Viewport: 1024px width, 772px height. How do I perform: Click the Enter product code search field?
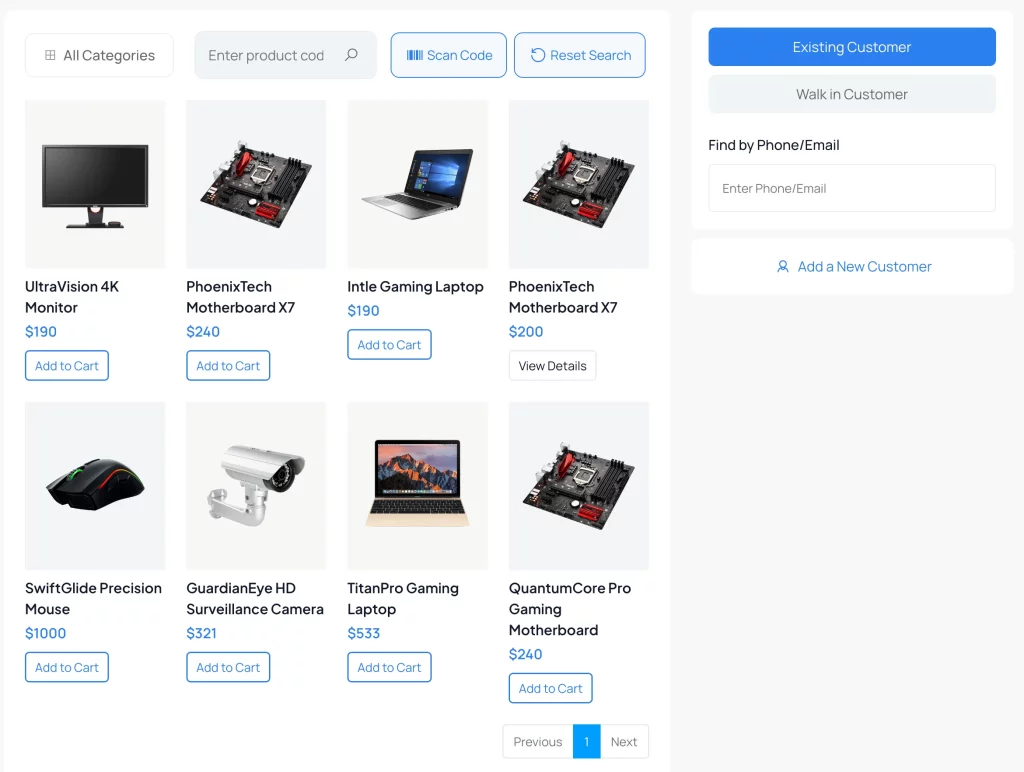pyautogui.click(x=285, y=55)
